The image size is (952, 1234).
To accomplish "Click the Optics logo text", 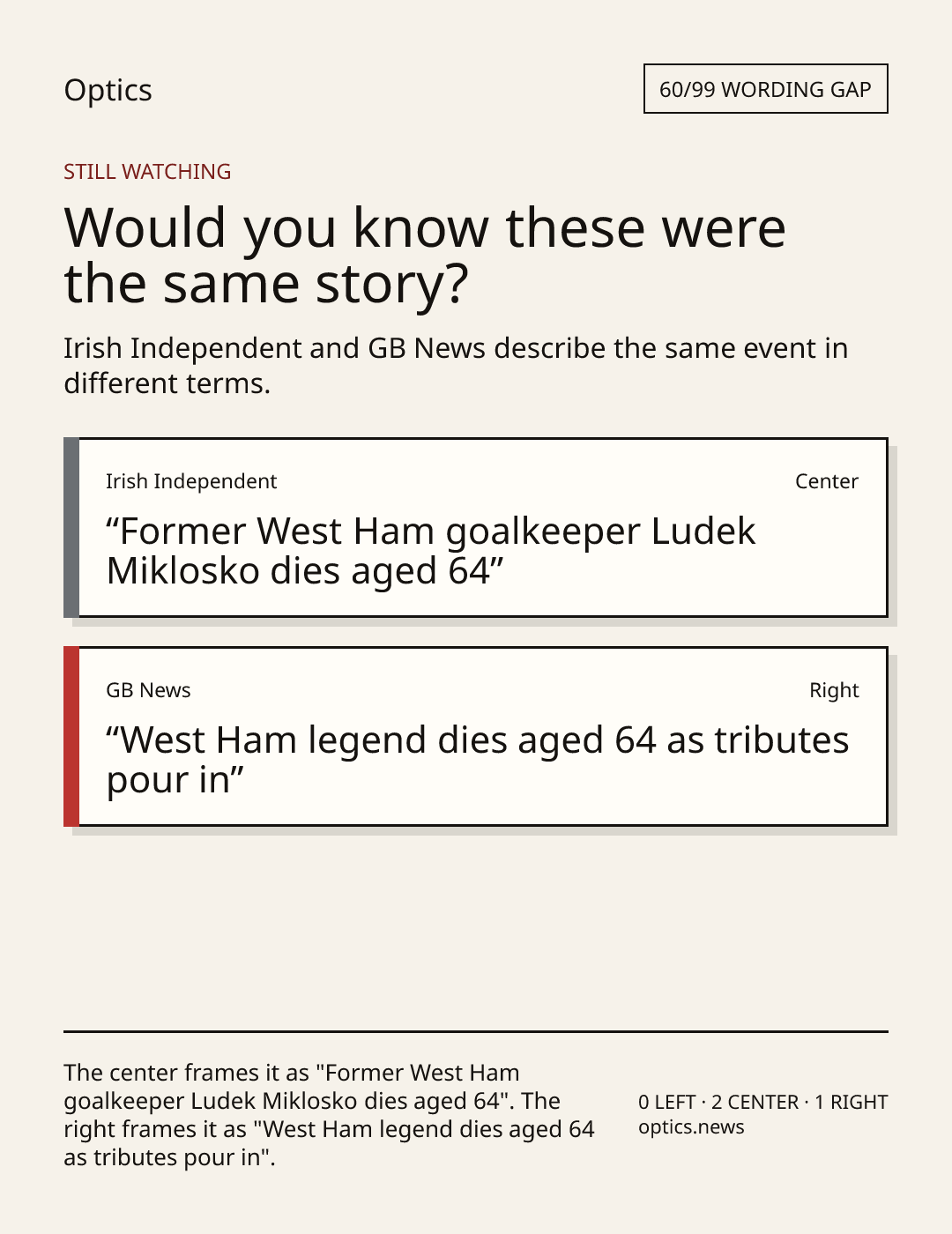I will point(108,91).
